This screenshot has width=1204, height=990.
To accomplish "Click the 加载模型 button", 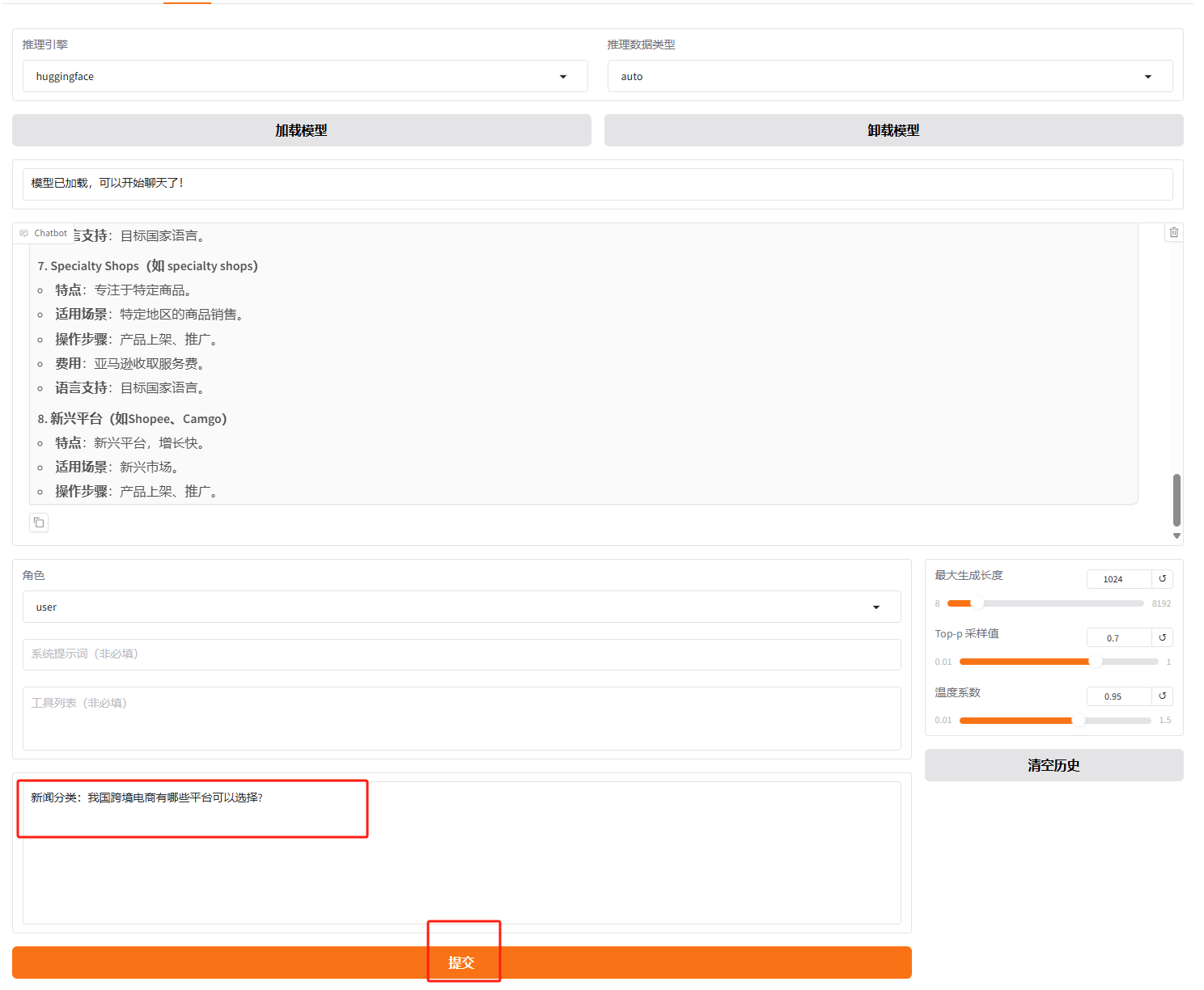I will tap(301, 130).
